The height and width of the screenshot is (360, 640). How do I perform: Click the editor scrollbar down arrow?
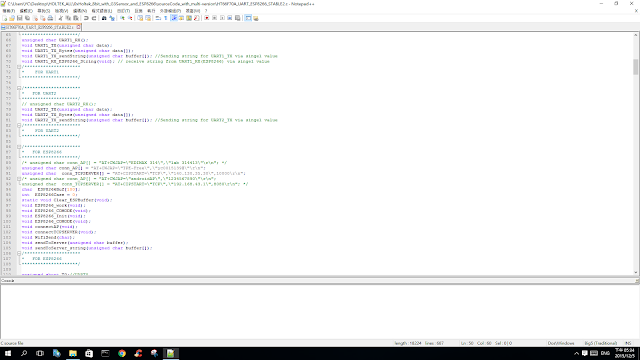636,272
